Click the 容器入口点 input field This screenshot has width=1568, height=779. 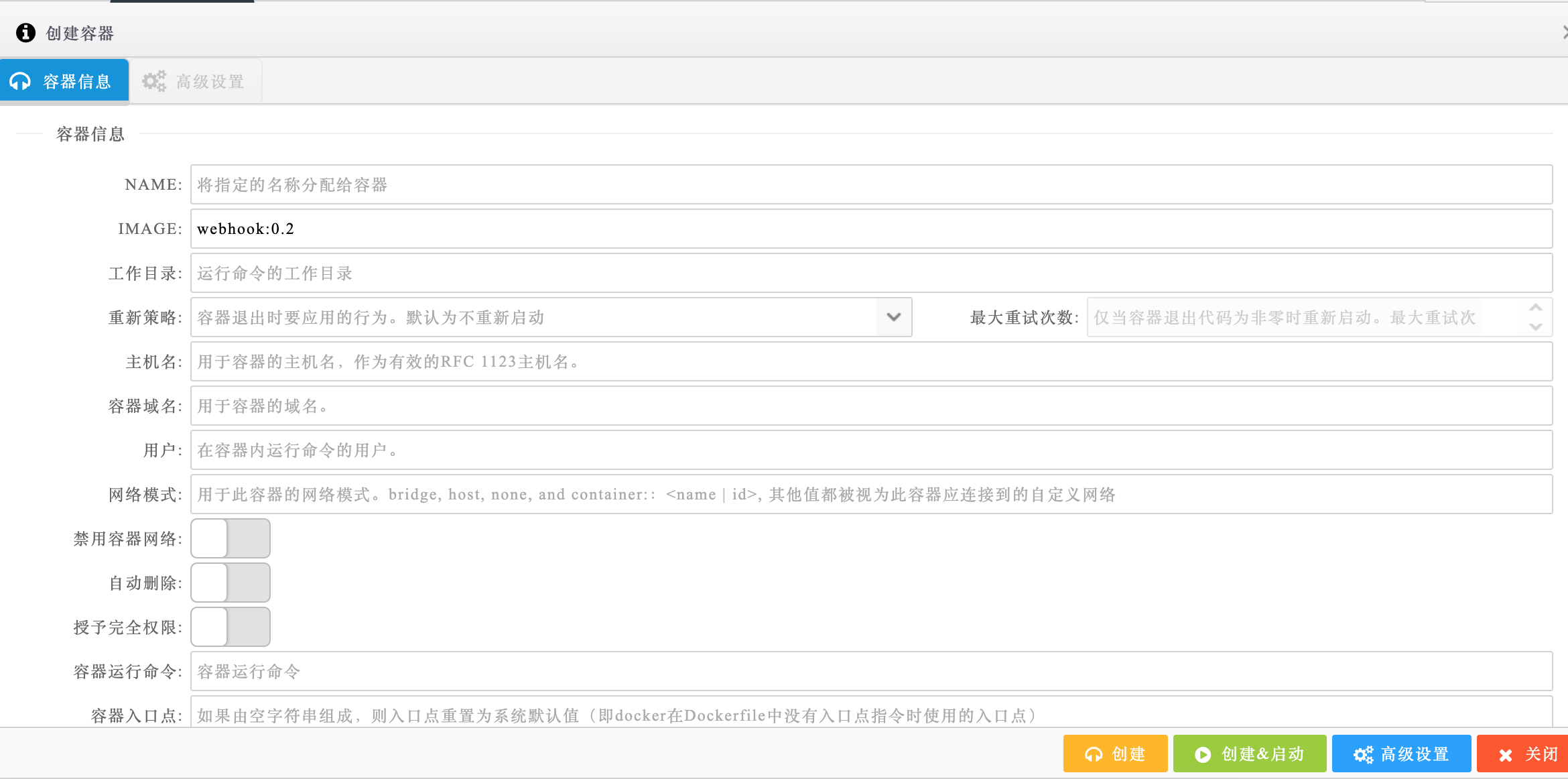871,712
